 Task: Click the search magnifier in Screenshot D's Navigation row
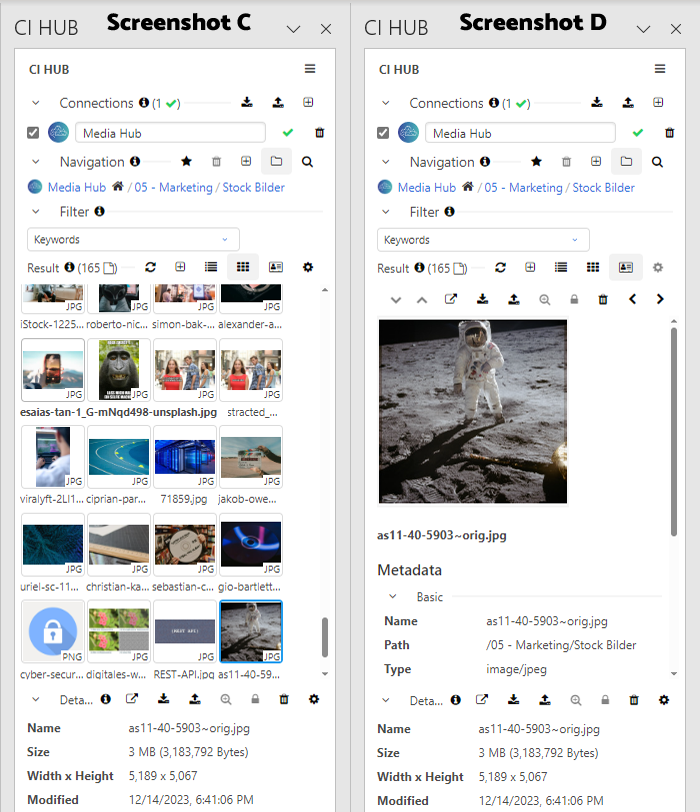[x=657, y=162]
